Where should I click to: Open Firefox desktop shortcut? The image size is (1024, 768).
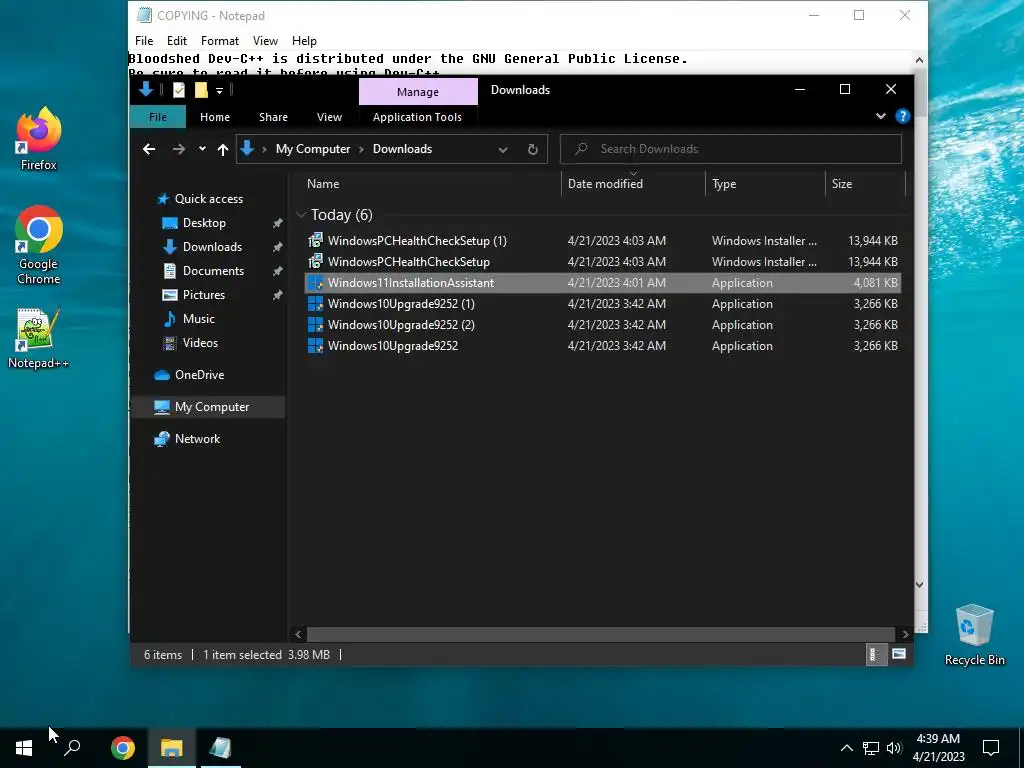[x=39, y=138]
